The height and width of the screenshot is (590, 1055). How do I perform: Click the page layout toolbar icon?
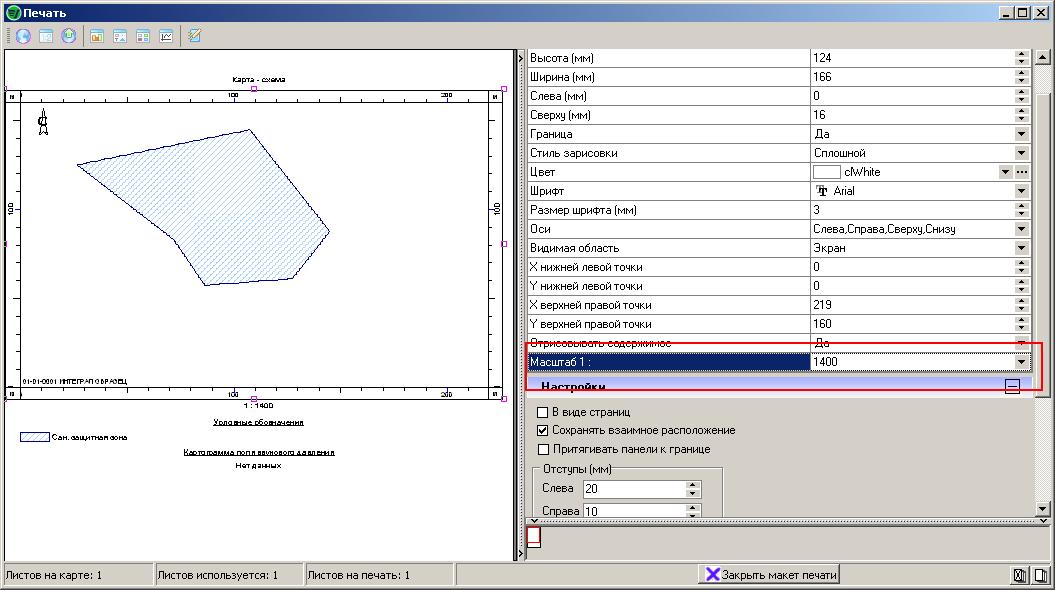(x=46, y=36)
